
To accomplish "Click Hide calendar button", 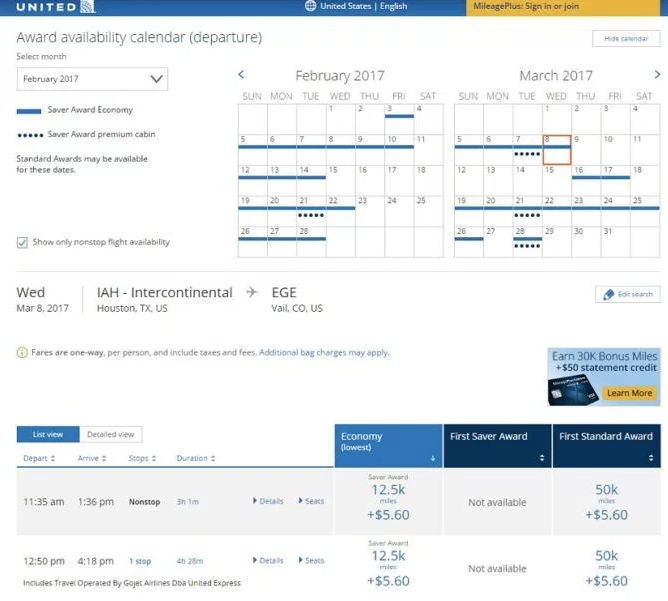I will [x=626, y=38].
